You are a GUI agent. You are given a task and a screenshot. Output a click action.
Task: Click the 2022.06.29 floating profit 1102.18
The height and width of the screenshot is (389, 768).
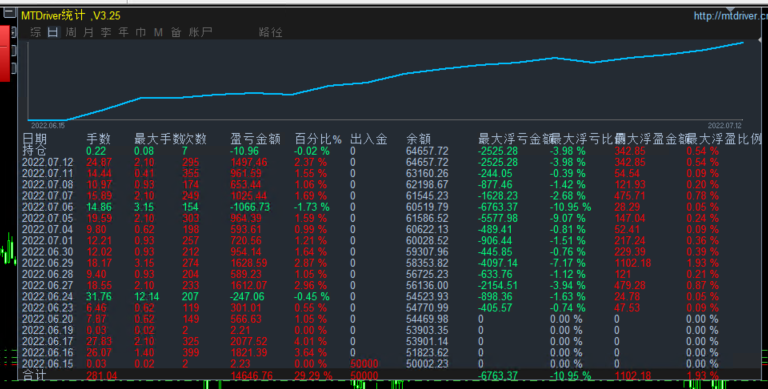(633, 263)
